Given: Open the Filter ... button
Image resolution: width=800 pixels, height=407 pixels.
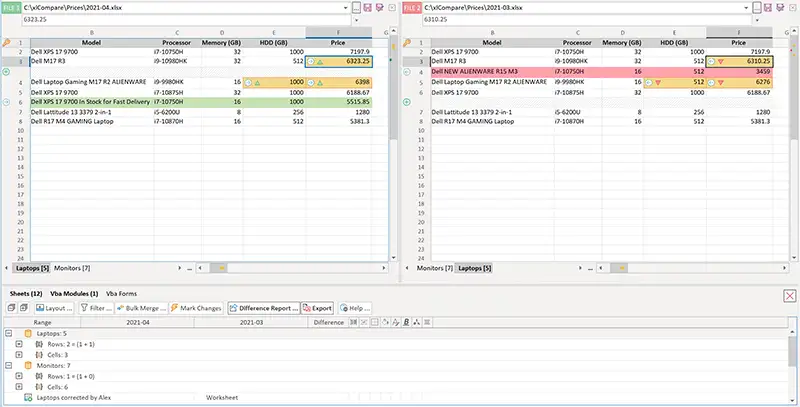Looking at the screenshot, I should pos(96,308).
